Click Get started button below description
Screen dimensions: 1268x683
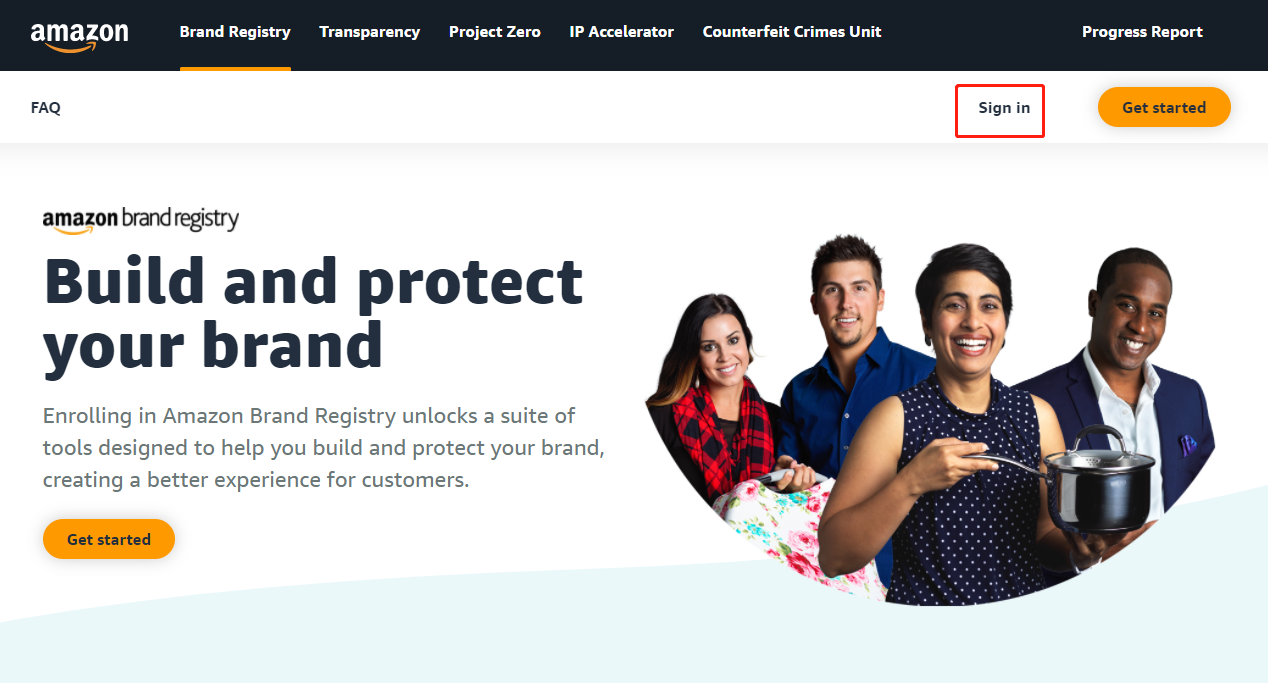109,539
